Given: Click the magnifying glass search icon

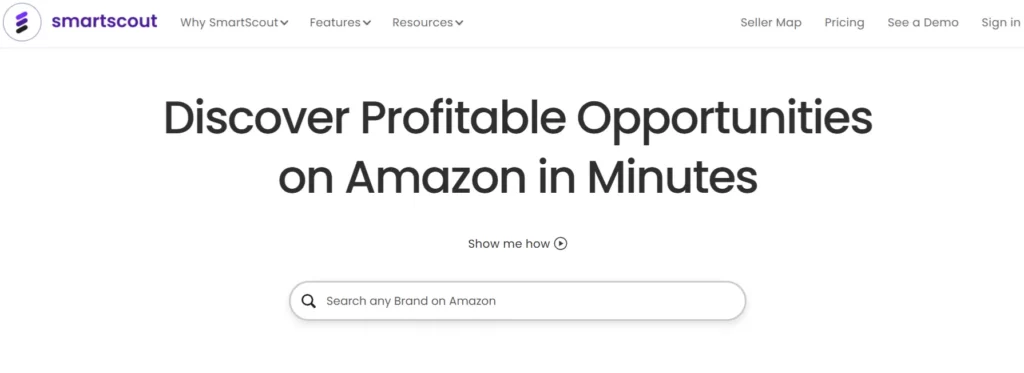Looking at the screenshot, I should click(308, 301).
